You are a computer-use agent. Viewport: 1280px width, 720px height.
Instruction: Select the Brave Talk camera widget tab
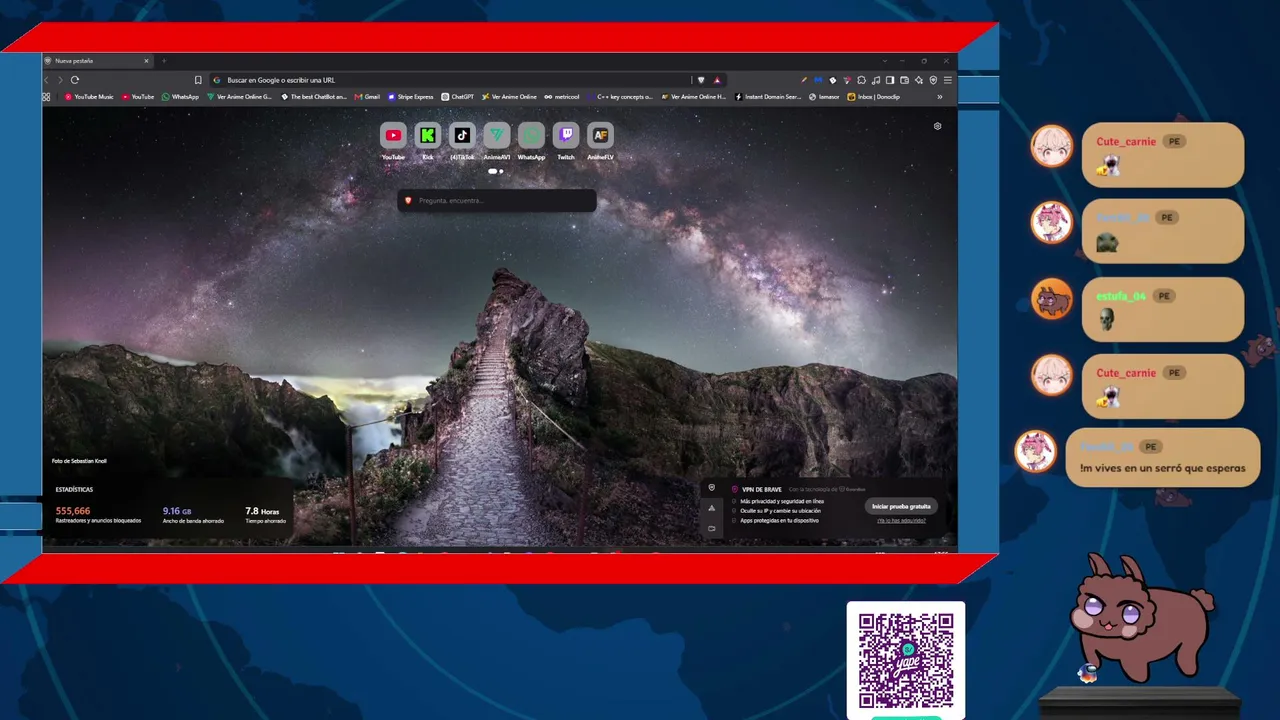coord(712,528)
